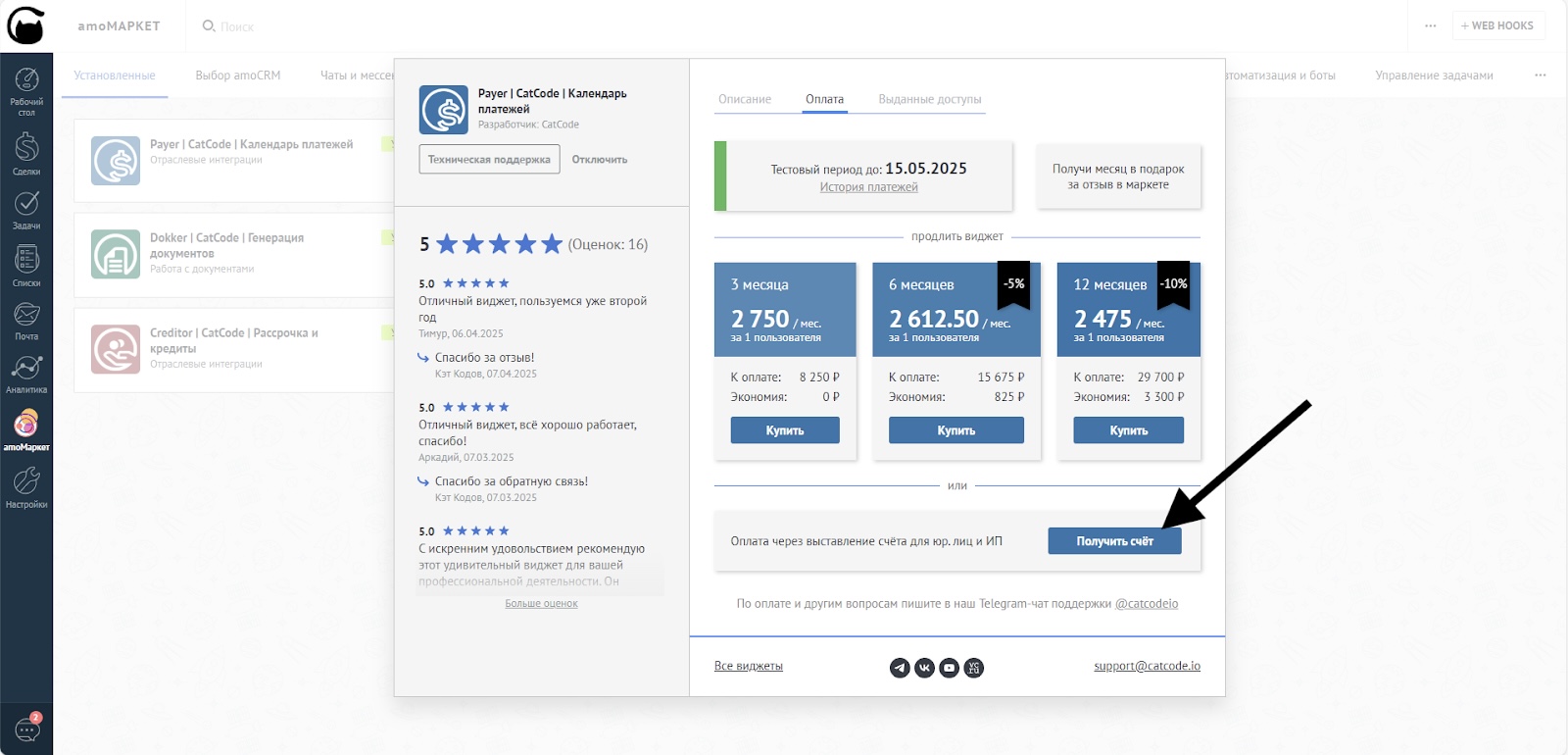Click the Creditor CatCode Рассрочка и кредиты title
Viewport: 1568px width, 755px height.
click(x=234, y=340)
